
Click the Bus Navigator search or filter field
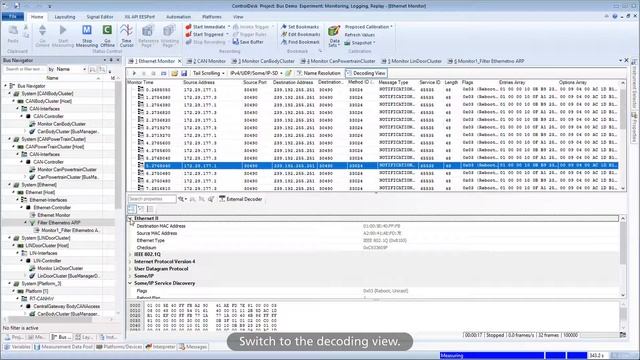coord(24,69)
